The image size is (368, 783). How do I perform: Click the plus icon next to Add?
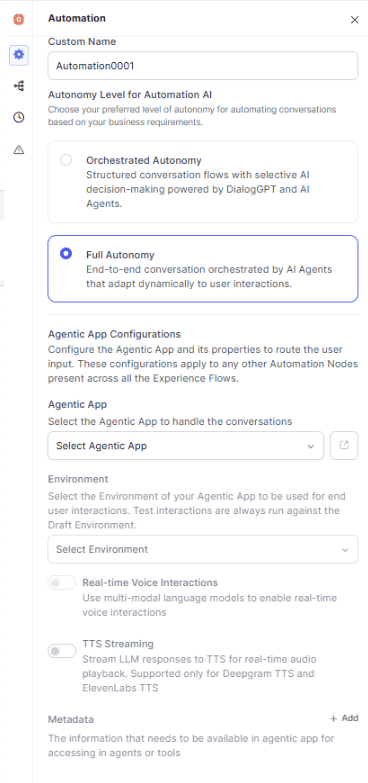334,719
